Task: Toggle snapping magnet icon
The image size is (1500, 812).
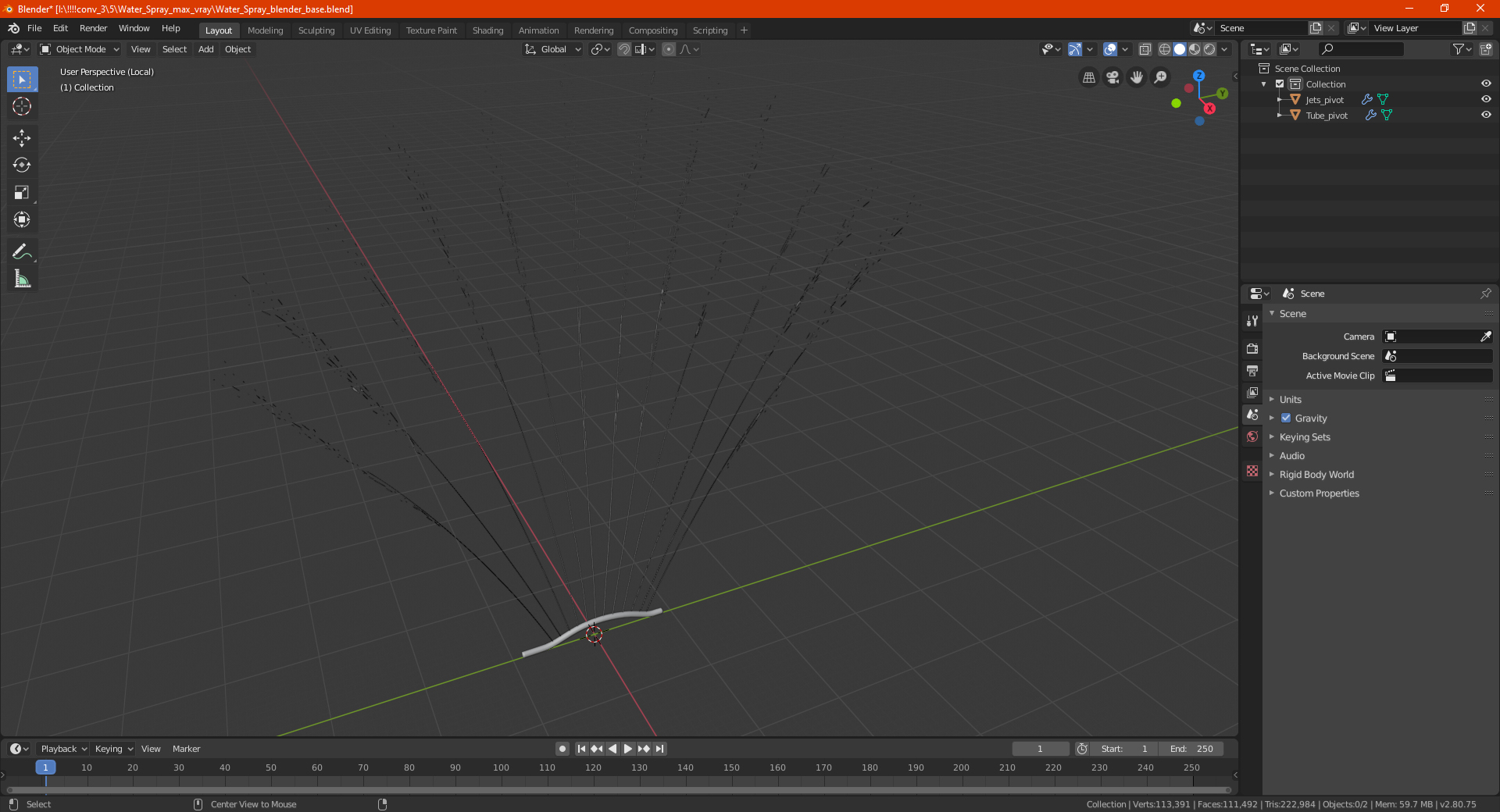Action: pos(624,49)
